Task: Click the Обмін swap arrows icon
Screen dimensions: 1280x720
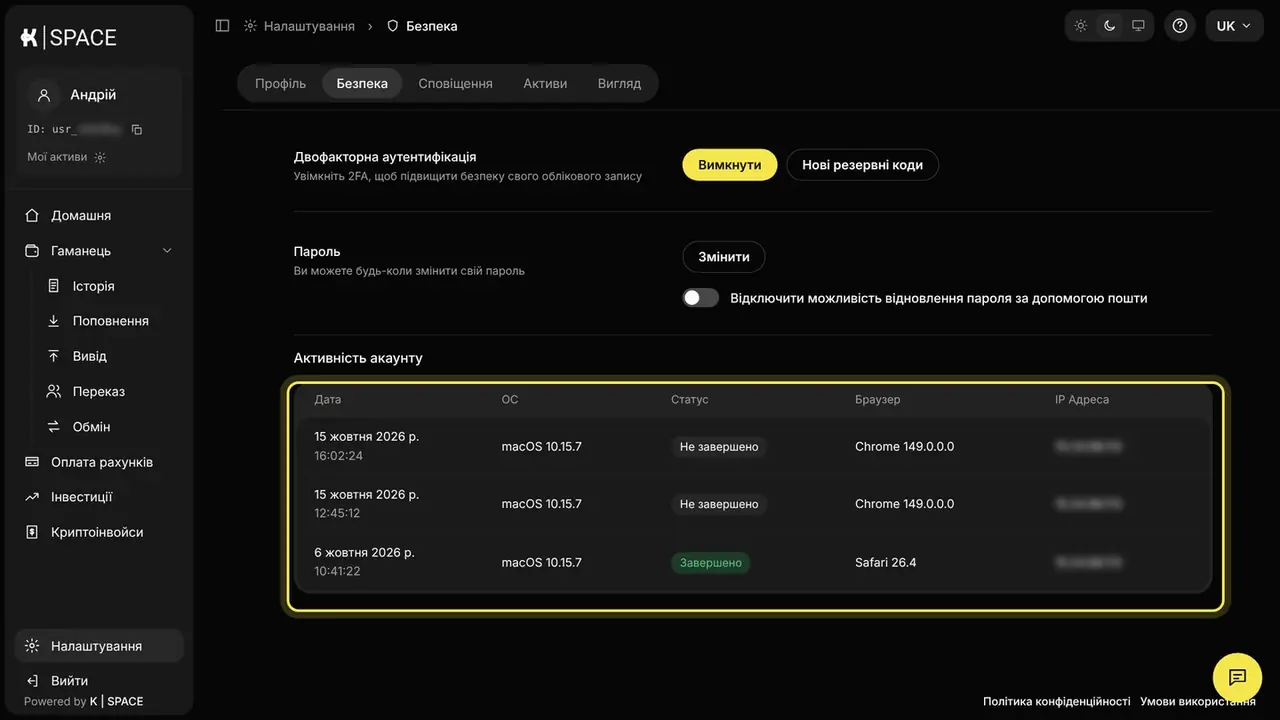Action: (54, 427)
